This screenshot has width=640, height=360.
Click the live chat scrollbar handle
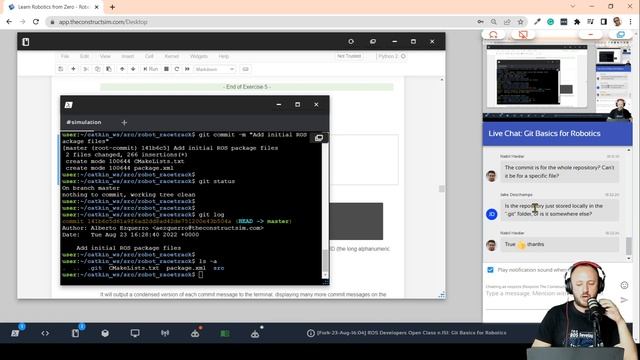point(628,245)
